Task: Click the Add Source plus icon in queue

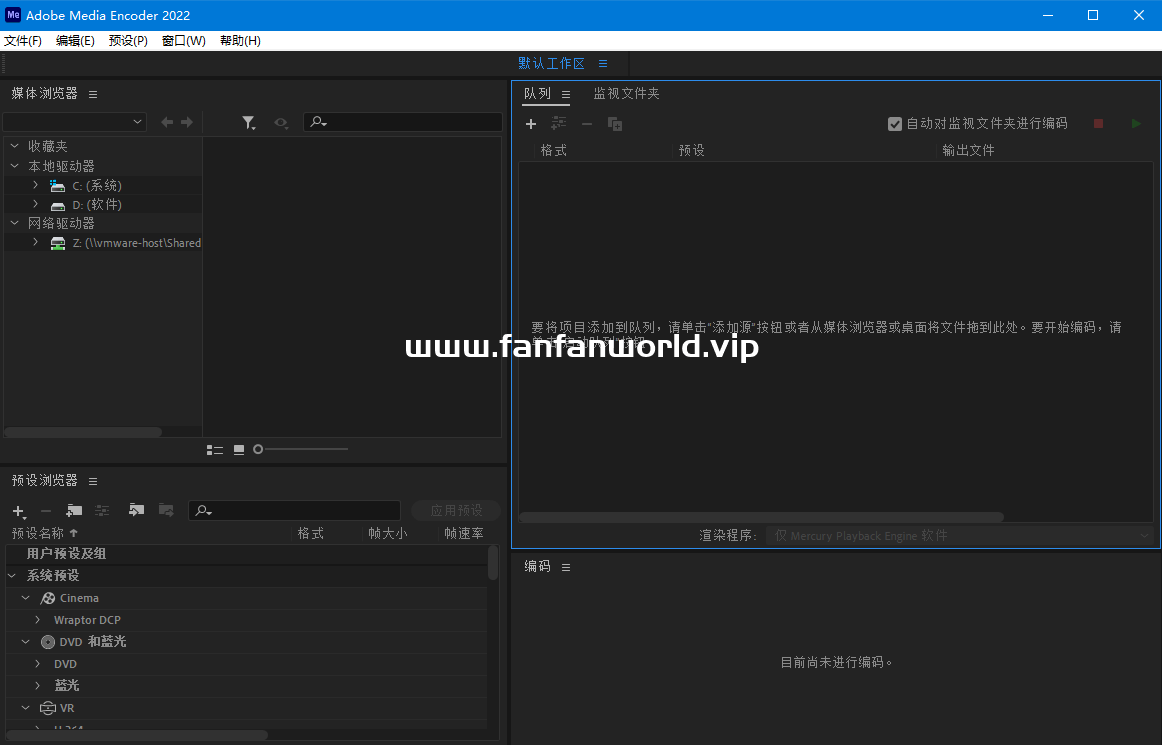Action: point(531,124)
